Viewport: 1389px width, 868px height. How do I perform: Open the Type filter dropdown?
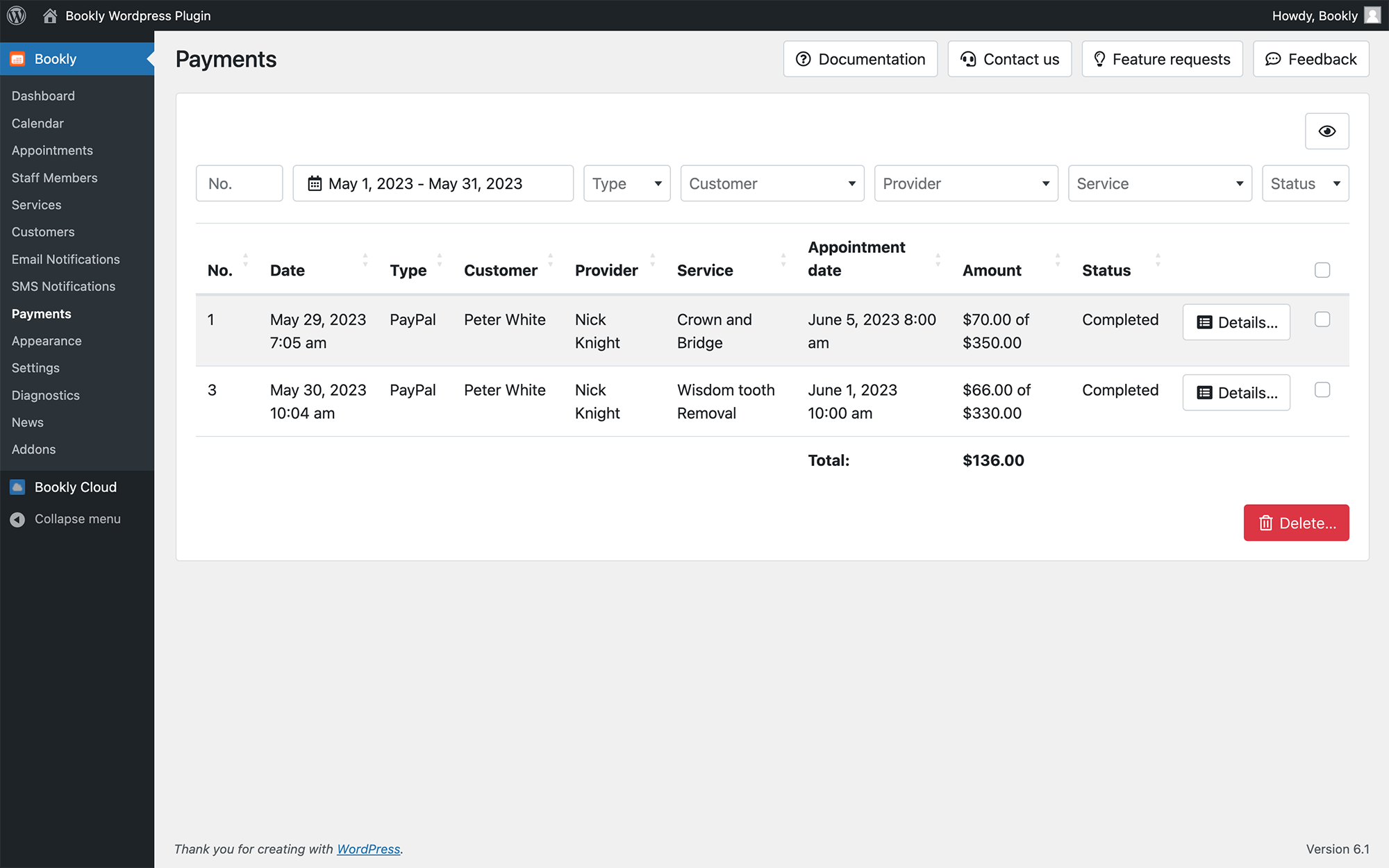[626, 183]
